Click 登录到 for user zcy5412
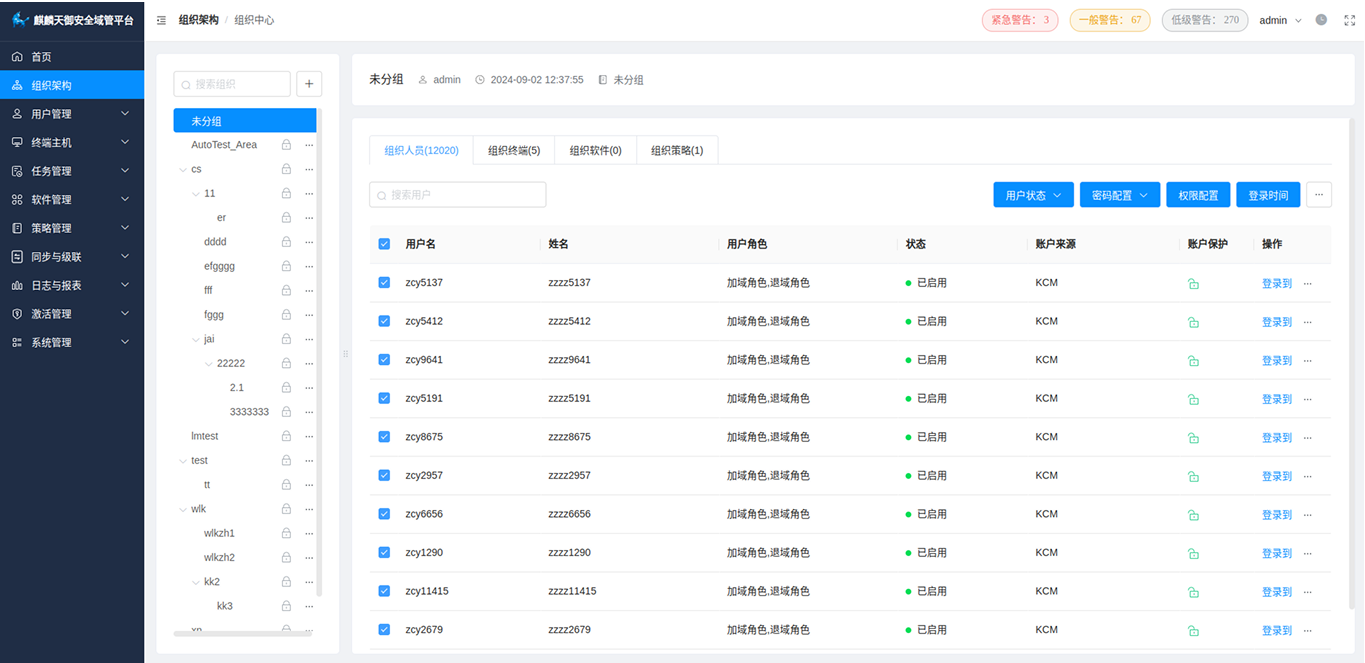This screenshot has height=663, width=1365. [1277, 321]
